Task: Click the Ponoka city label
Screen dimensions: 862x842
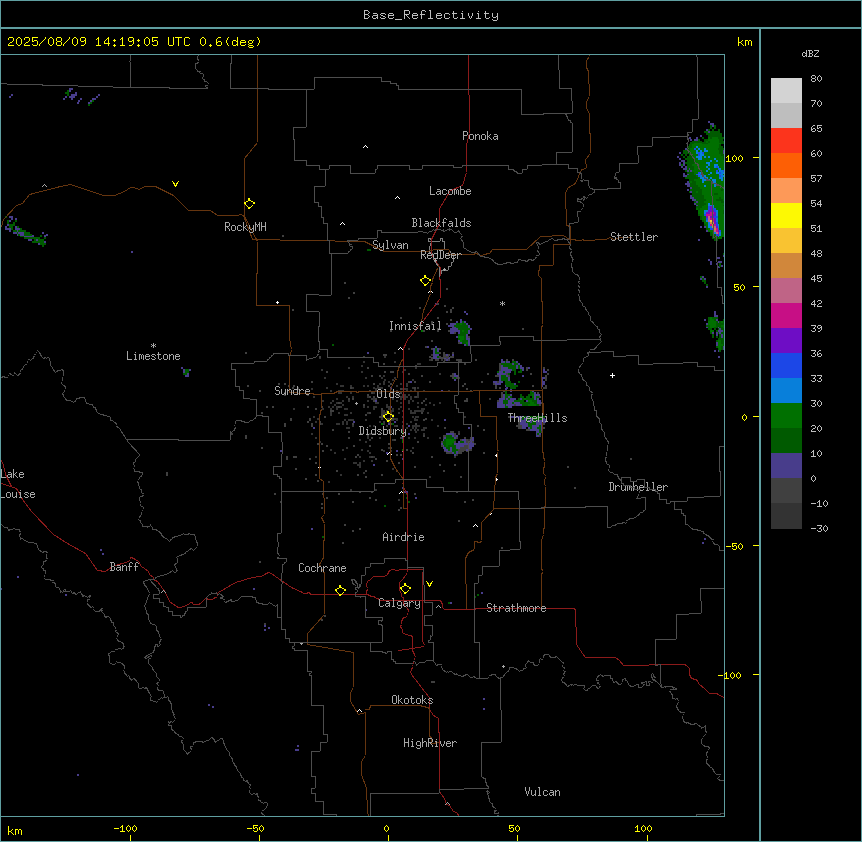Action: tap(480, 136)
